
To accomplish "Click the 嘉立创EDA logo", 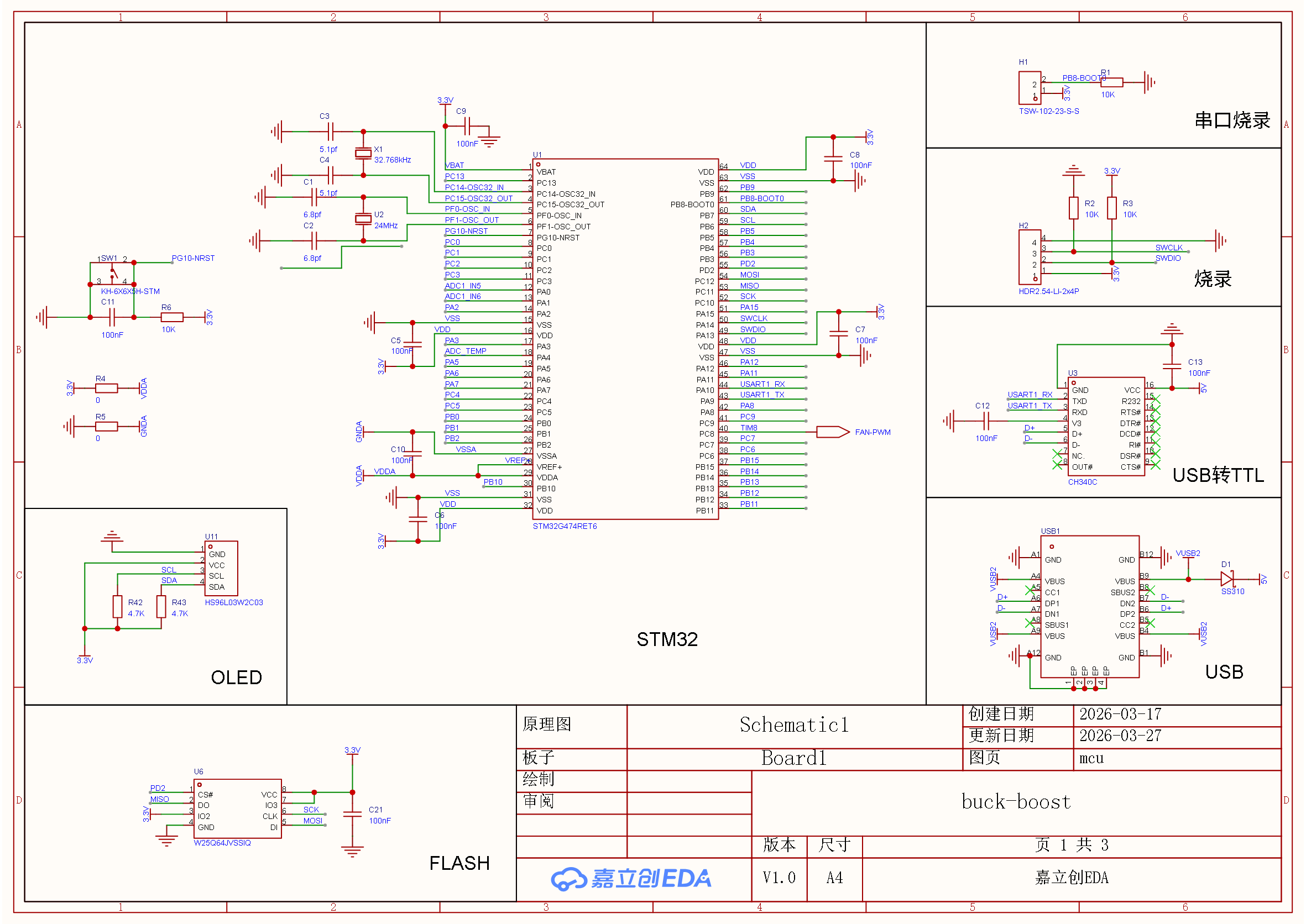I will (631, 879).
